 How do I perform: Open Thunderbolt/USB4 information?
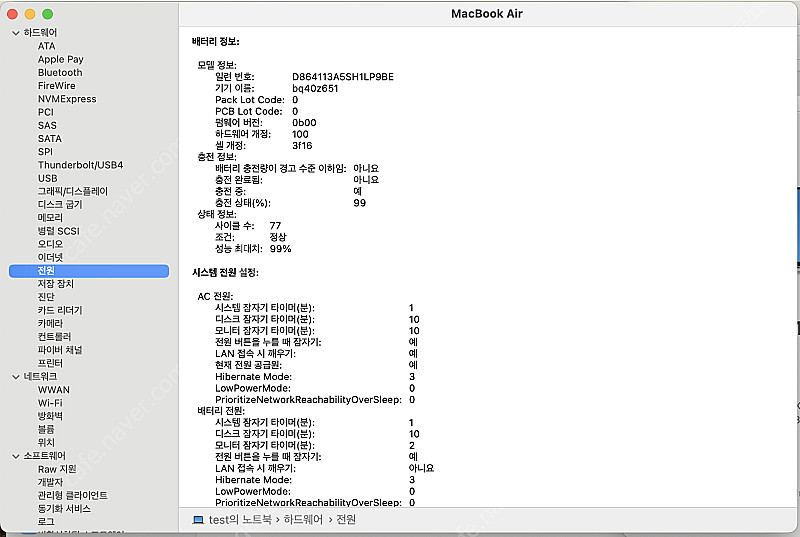pyautogui.click(x=81, y=165)
